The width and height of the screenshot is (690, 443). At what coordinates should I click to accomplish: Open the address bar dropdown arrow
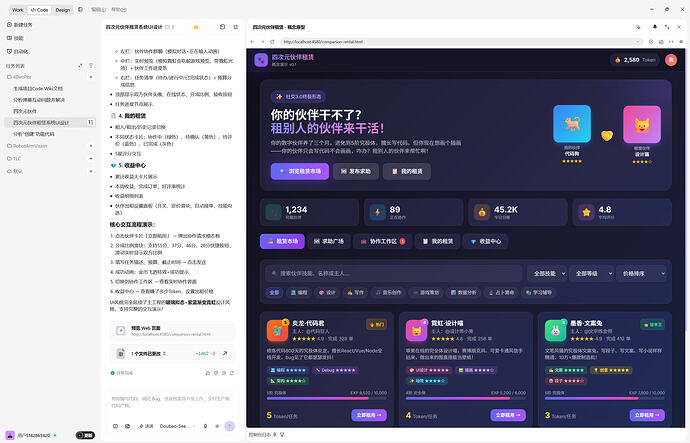(637, 42)
